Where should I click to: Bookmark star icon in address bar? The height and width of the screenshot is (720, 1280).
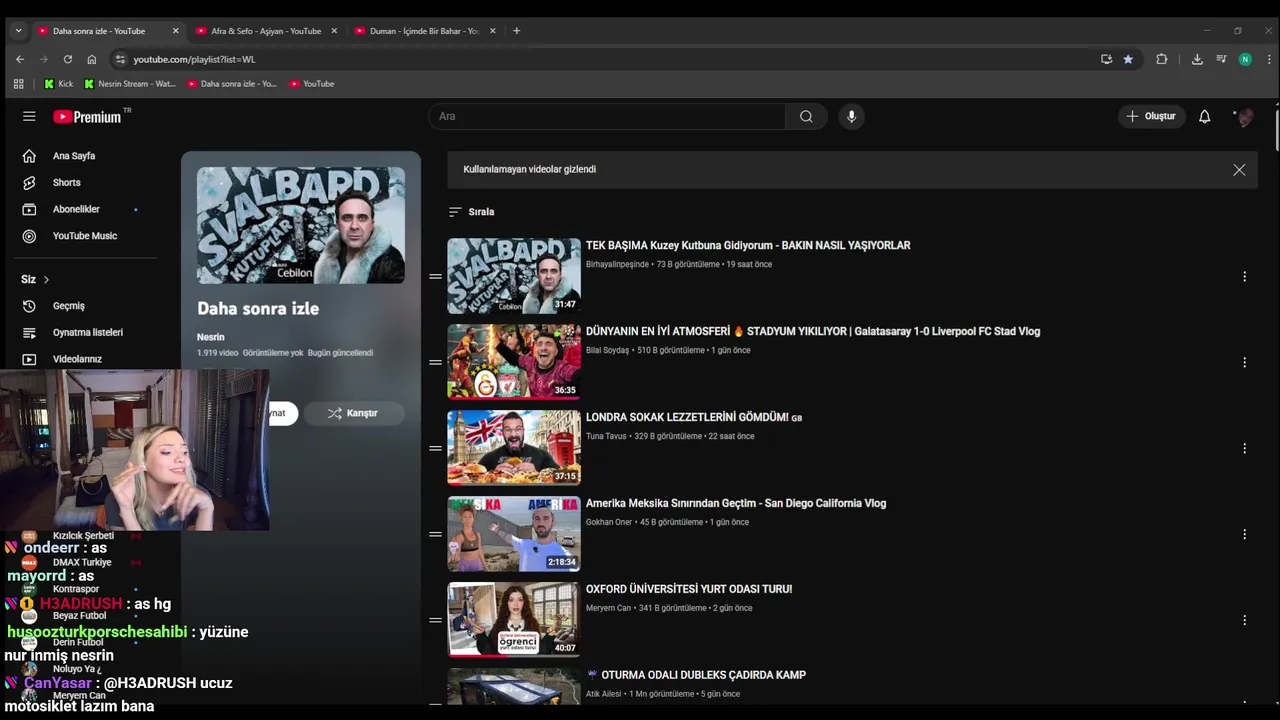click(x=1128, y=59)
